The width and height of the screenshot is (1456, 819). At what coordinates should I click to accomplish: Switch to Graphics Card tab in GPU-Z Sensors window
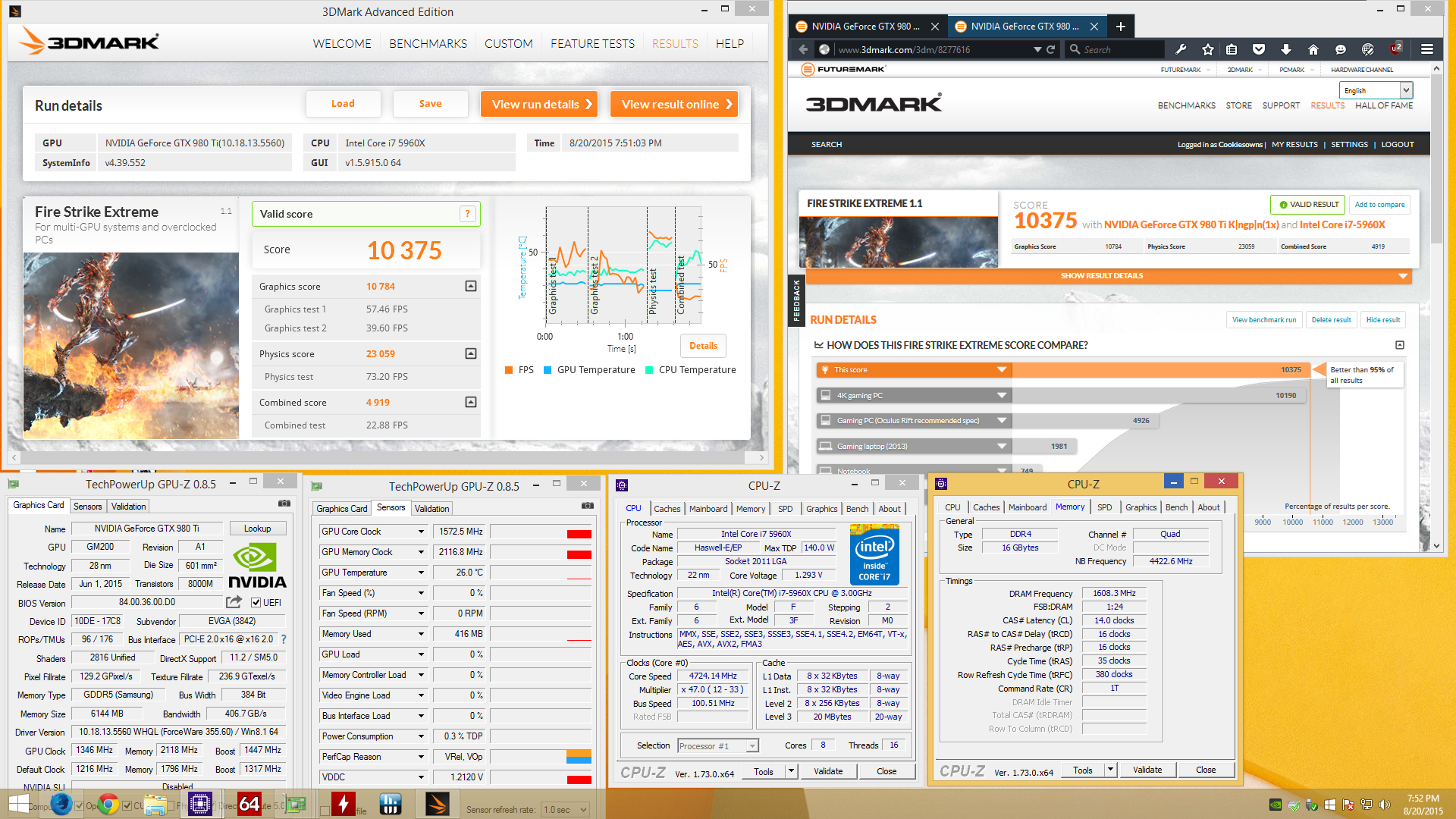click(x=341, y=509)
